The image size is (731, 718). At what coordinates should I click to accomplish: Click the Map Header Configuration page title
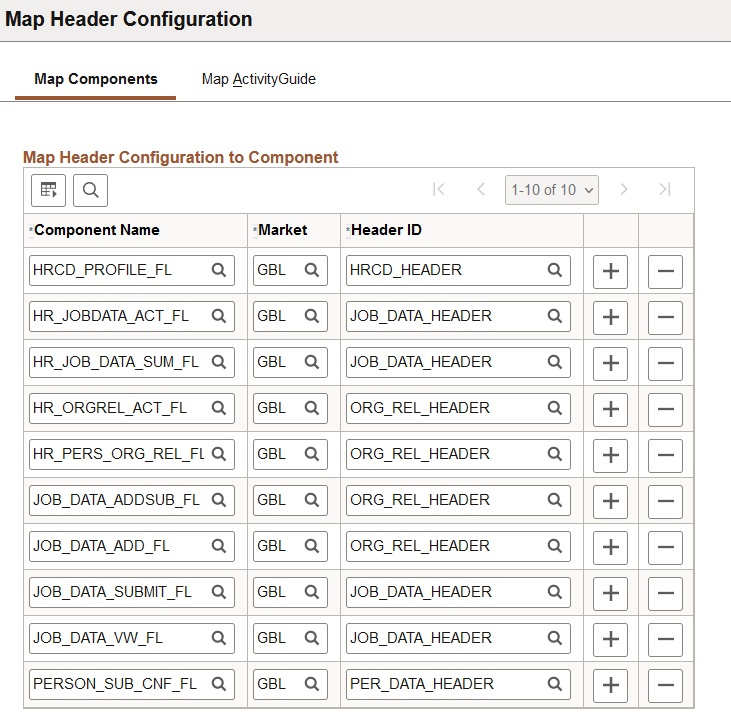(129, 19)
